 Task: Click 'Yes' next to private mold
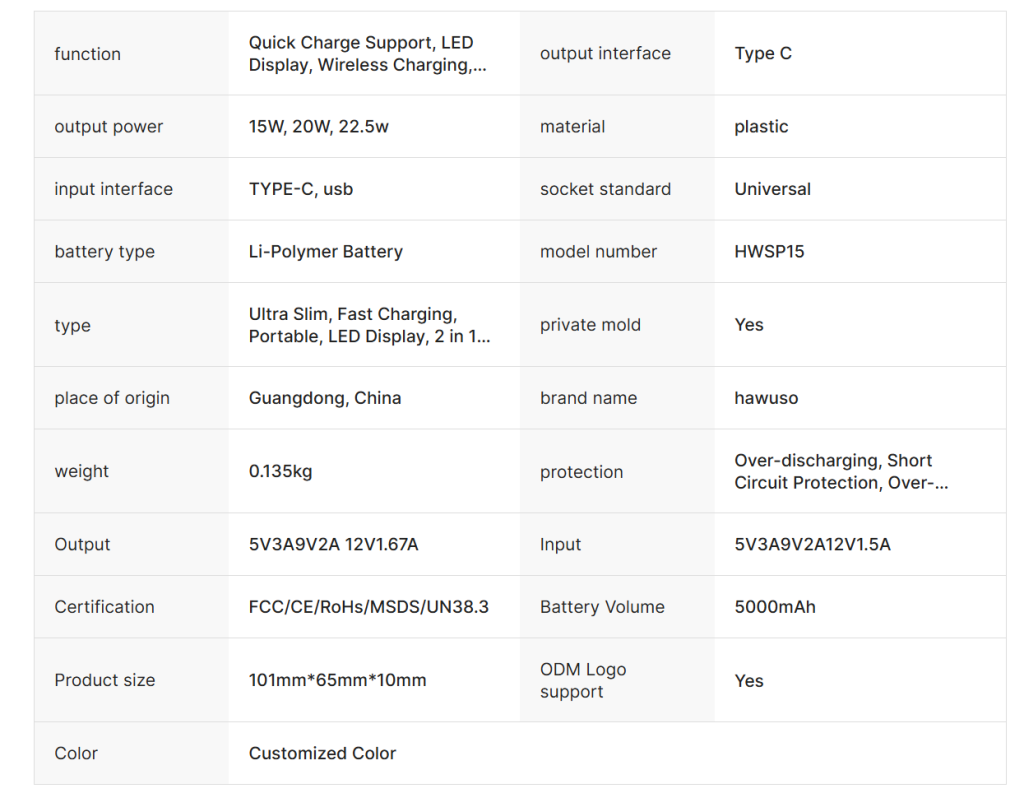tap(749, 325)
